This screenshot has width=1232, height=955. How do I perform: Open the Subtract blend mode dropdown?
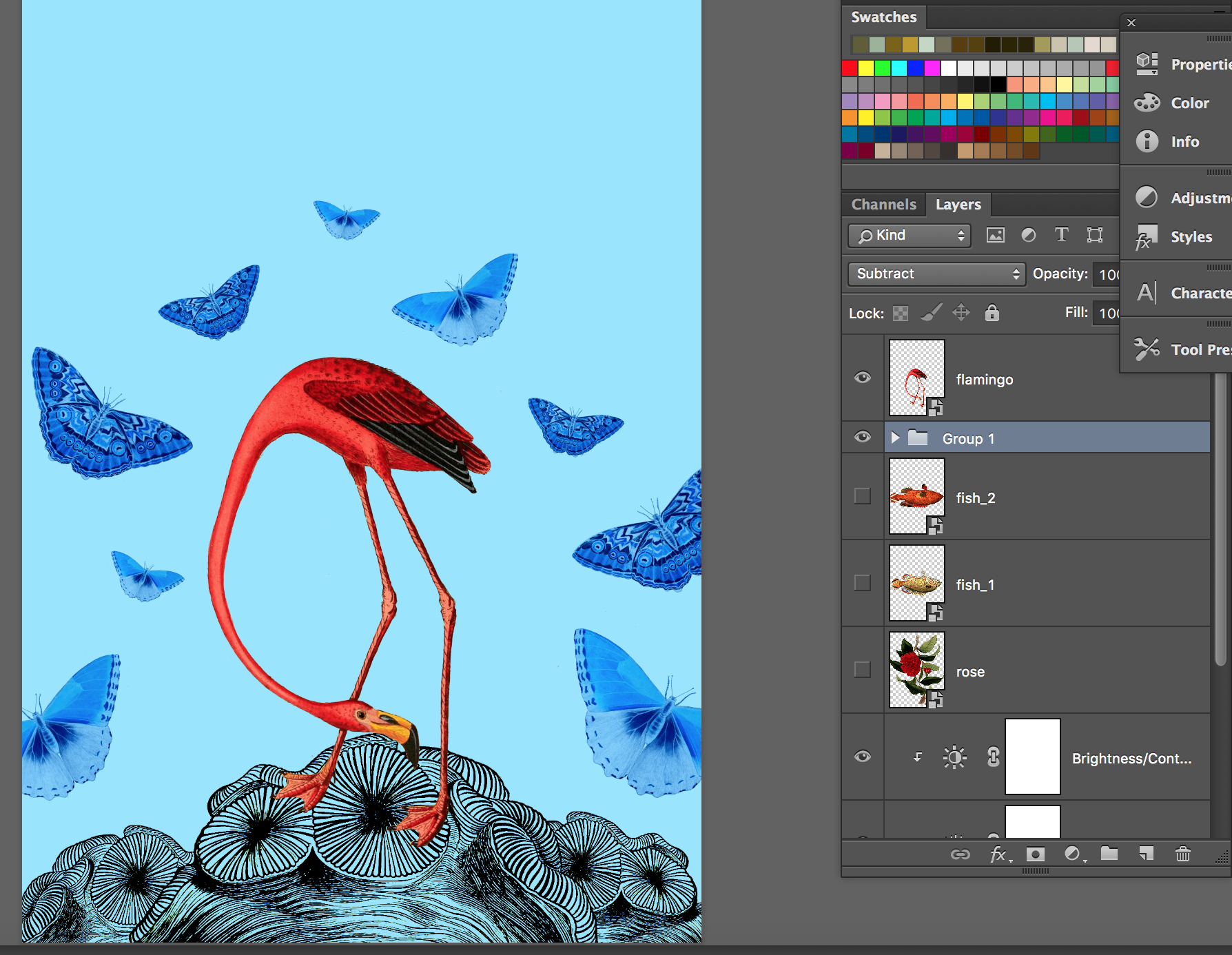pyautogui.click(x=936, y=274)
